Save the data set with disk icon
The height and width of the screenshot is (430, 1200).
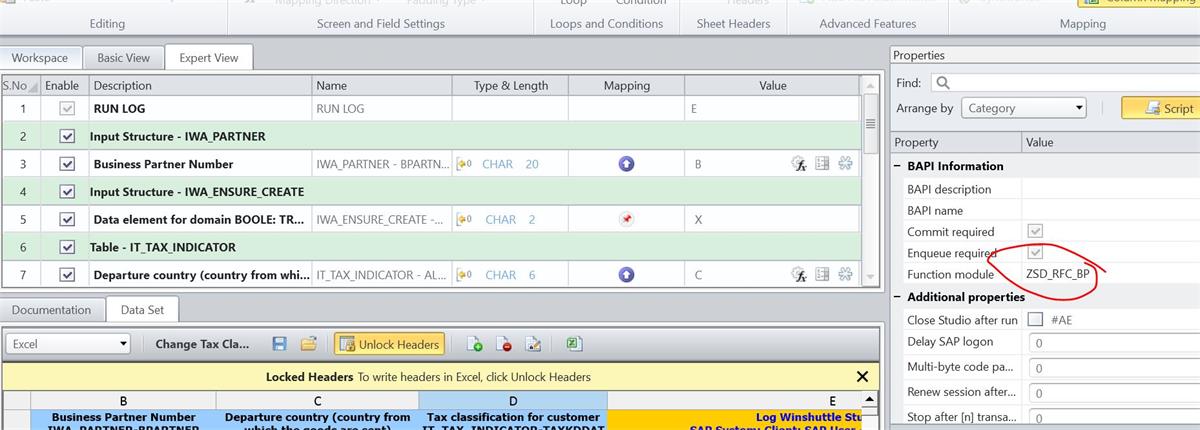279,344
